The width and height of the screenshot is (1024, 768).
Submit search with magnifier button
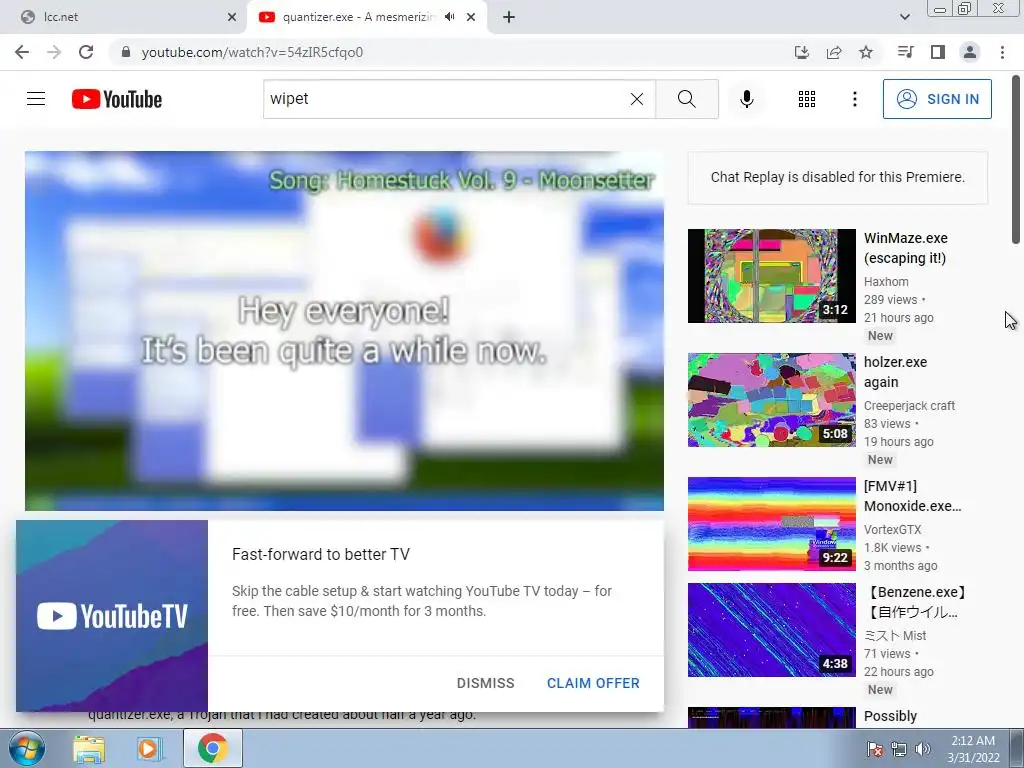point(687,99)
